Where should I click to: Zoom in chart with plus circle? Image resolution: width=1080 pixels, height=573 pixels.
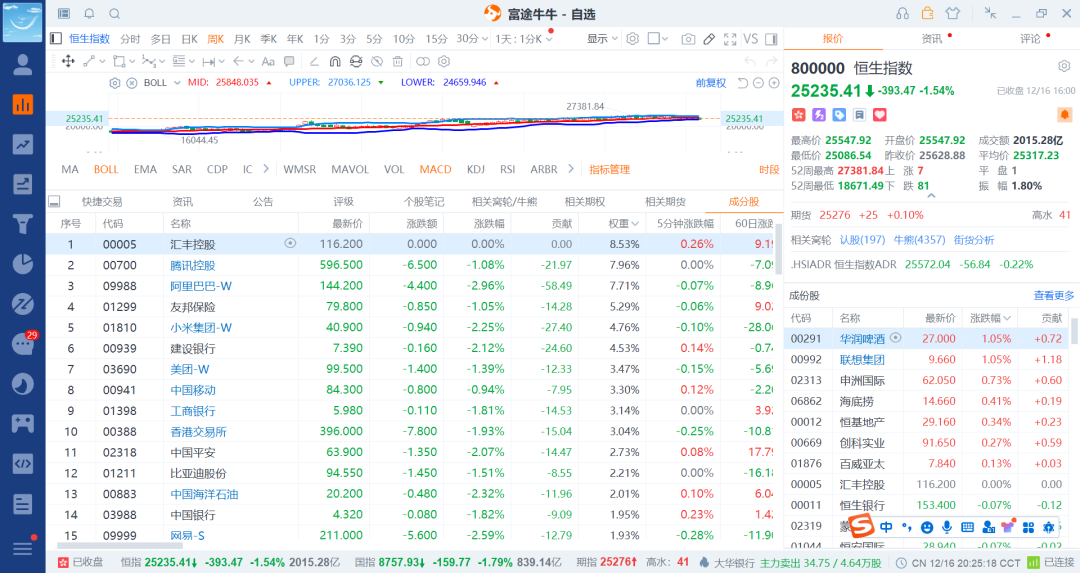point(774,83)
